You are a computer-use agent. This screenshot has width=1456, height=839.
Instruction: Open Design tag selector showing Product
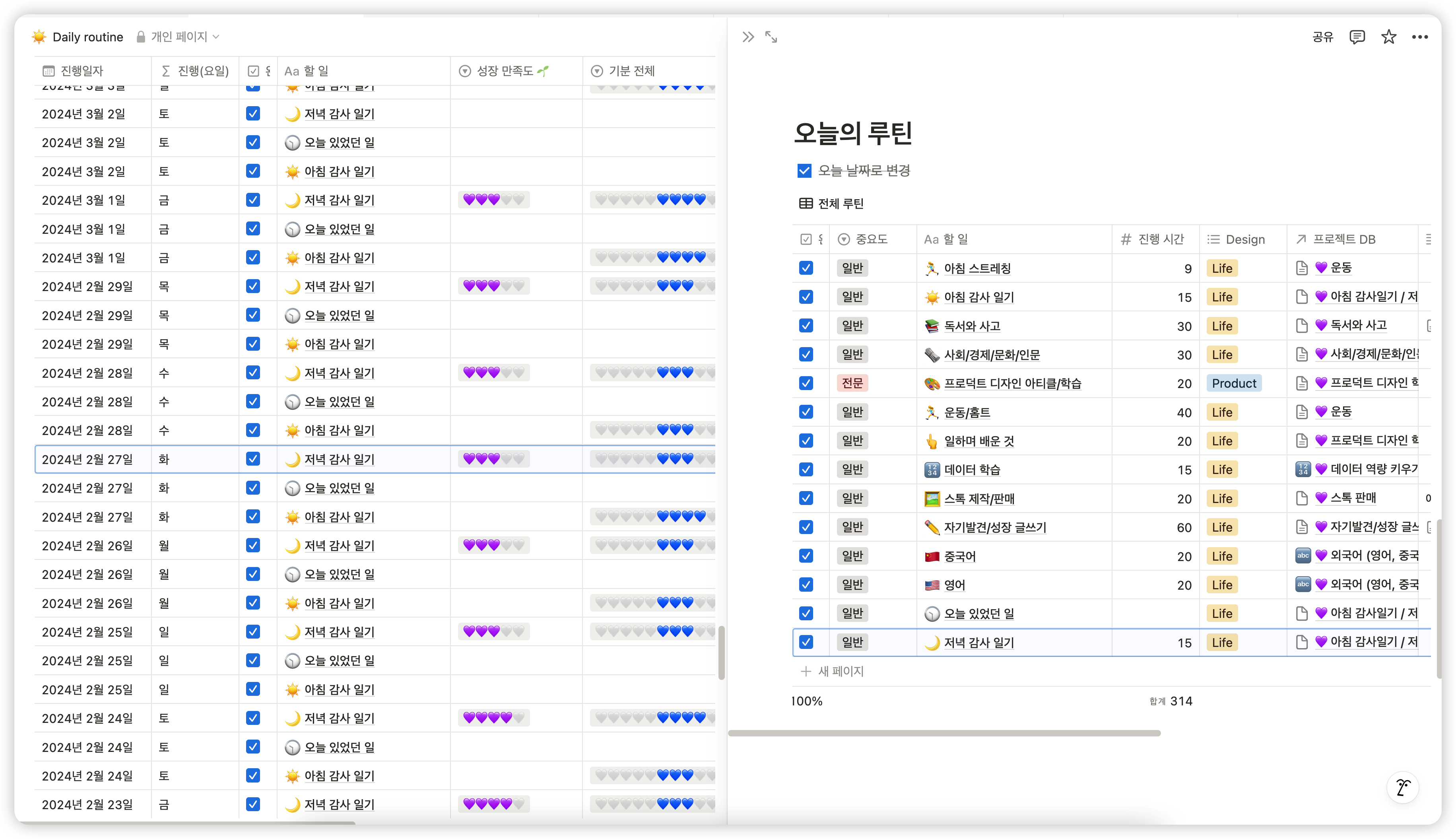(x=1234, y=383)
